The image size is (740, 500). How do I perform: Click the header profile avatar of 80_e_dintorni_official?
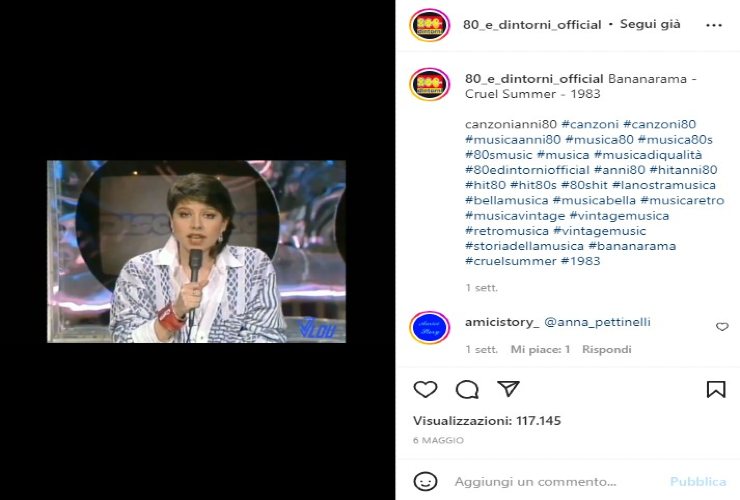(429, 25)
